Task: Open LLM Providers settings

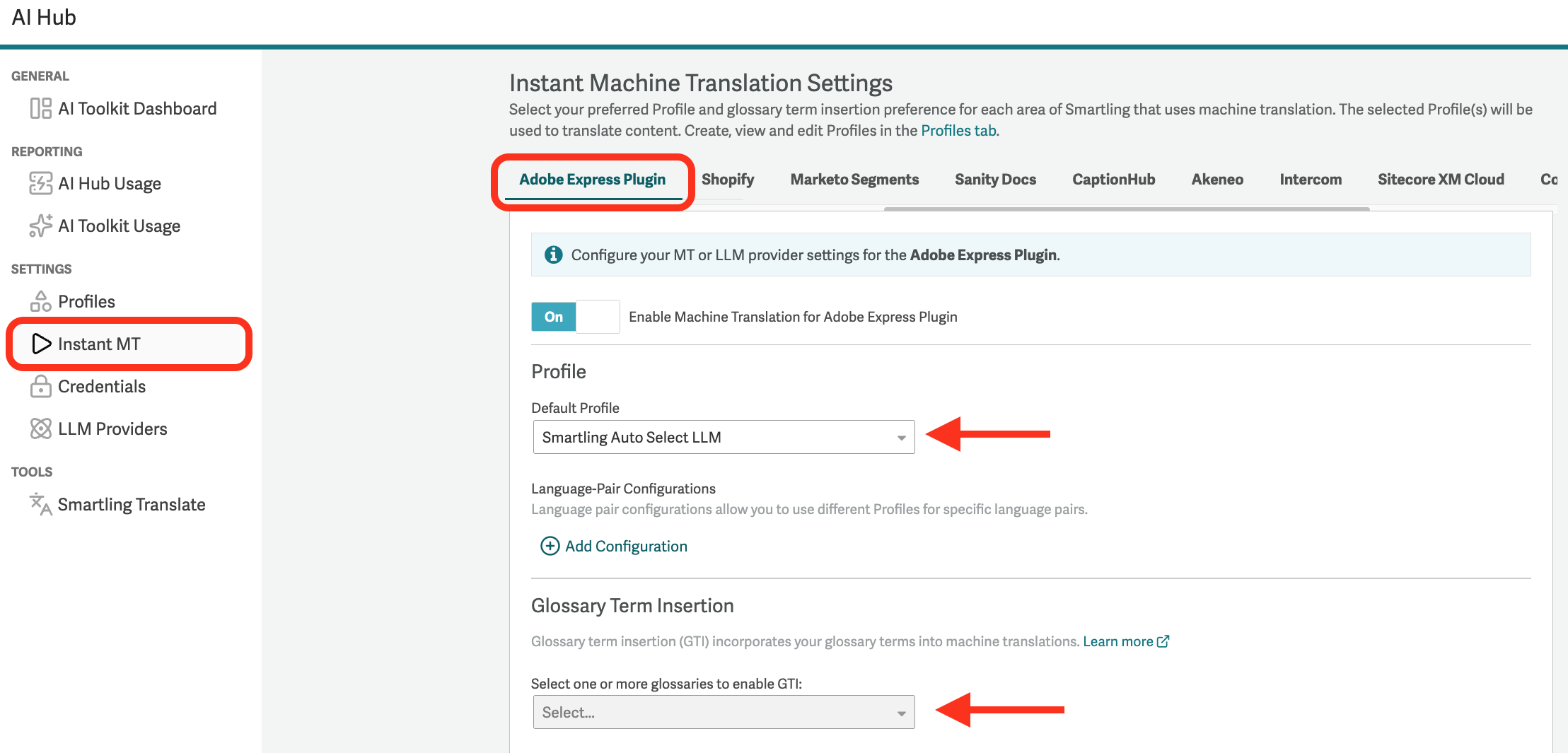Action: 112,428
